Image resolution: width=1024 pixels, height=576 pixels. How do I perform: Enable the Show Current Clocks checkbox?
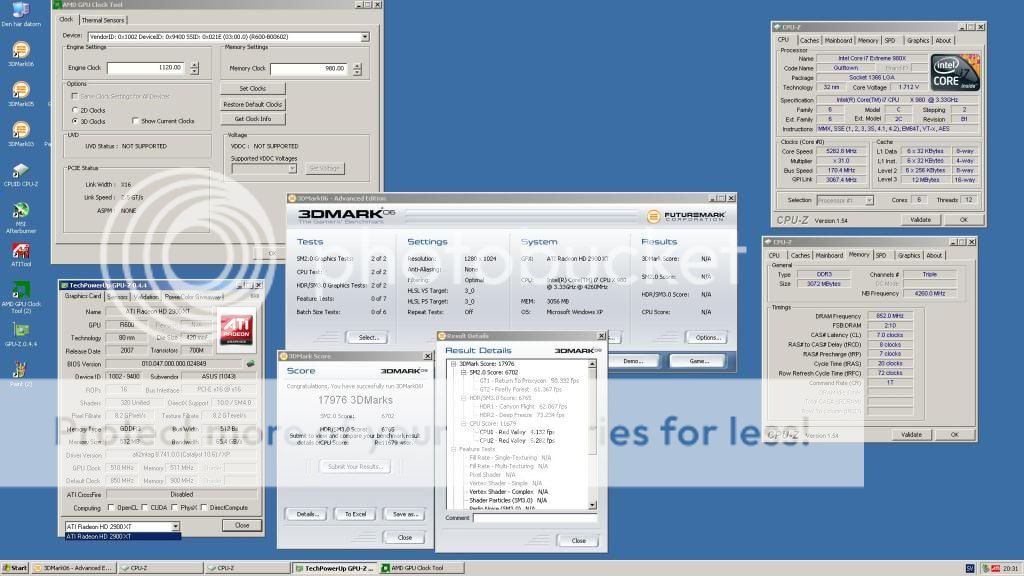pos(135,121)
